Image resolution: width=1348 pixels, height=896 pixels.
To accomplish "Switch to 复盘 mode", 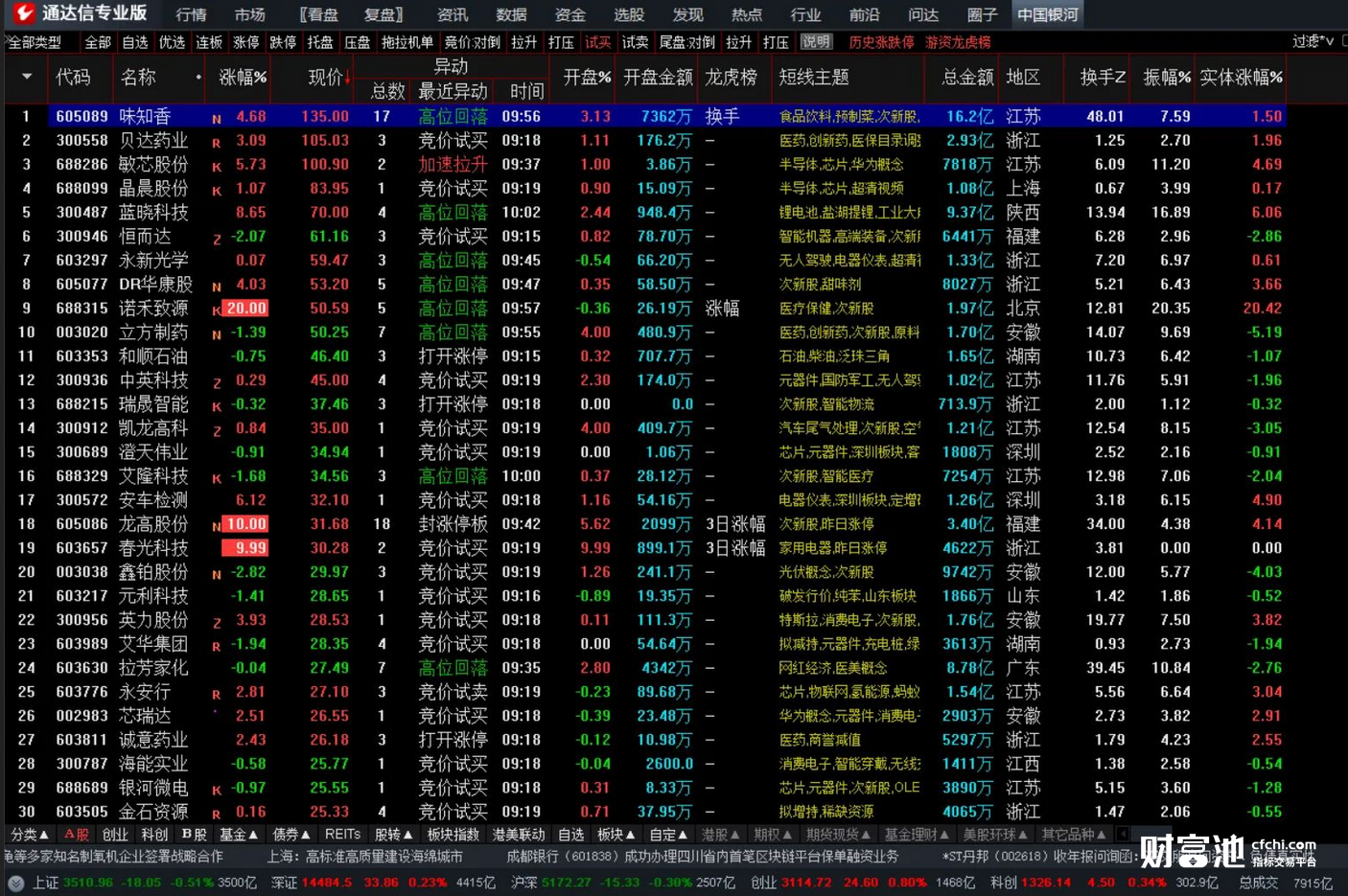I will point(383,14).
